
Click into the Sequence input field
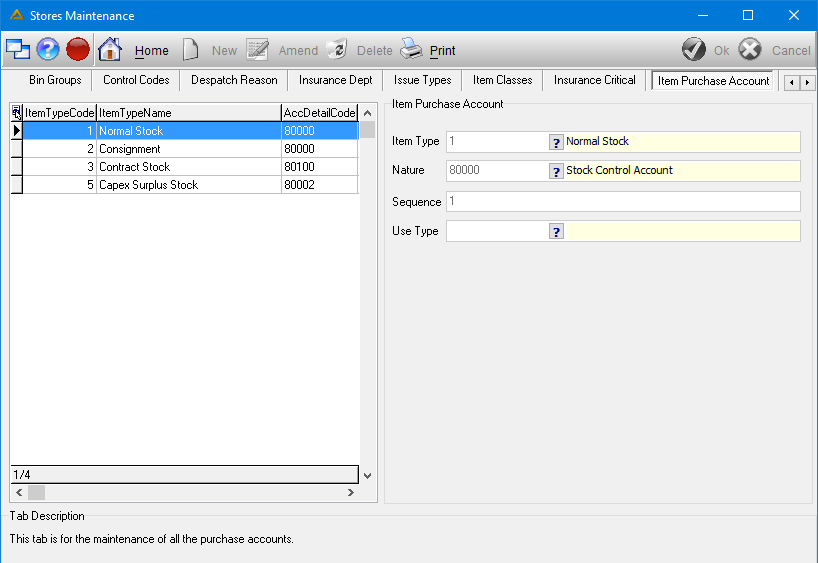tap(623, 201)
